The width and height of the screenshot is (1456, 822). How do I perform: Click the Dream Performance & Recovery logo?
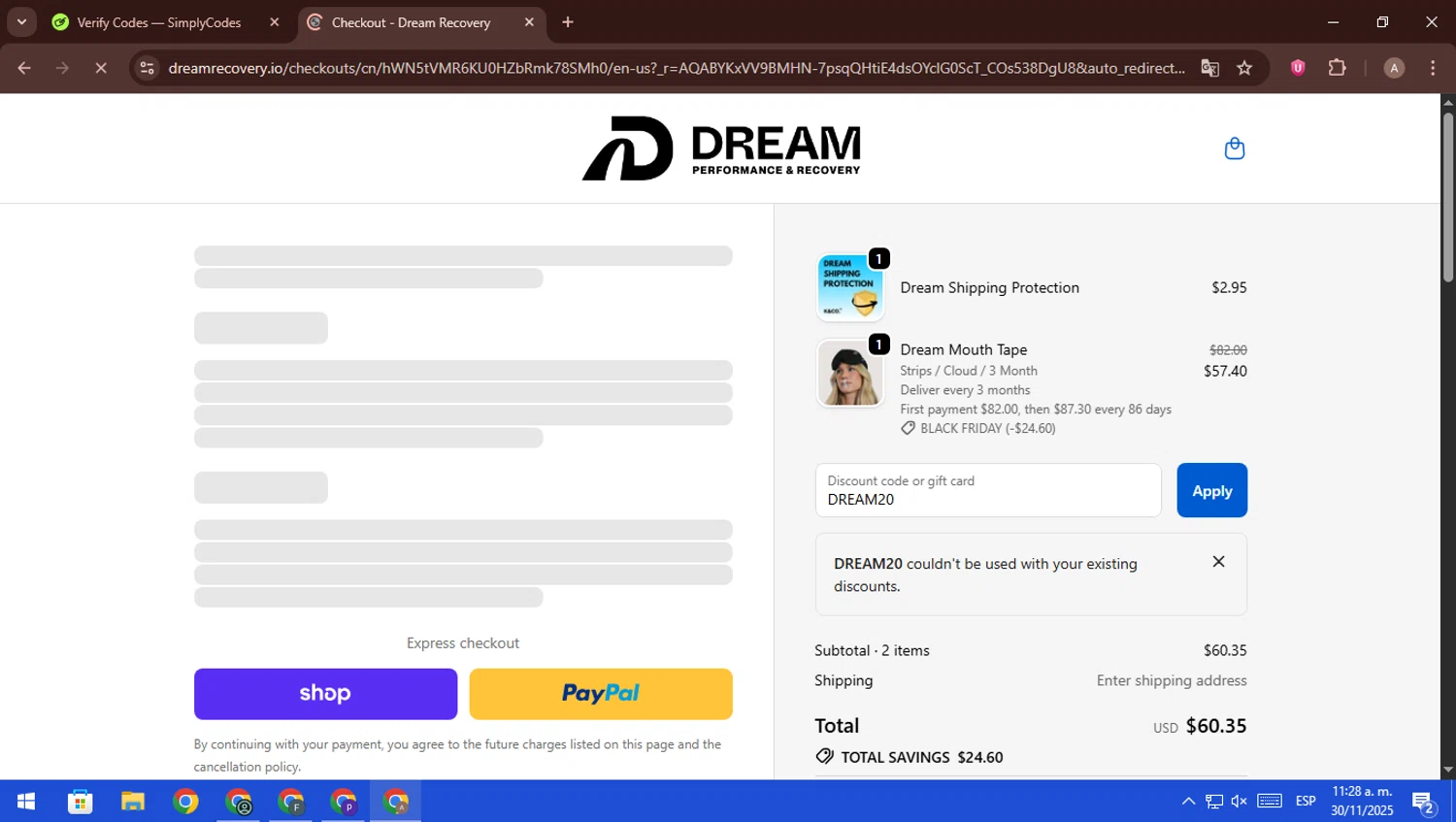click(721, 148)
